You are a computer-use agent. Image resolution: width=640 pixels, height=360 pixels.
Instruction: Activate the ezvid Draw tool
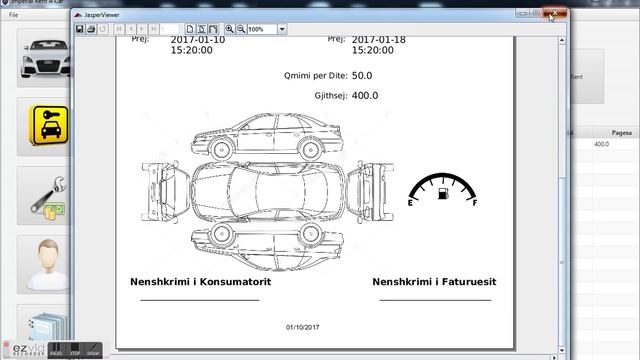pyautogui.click(x=93, y=350)
